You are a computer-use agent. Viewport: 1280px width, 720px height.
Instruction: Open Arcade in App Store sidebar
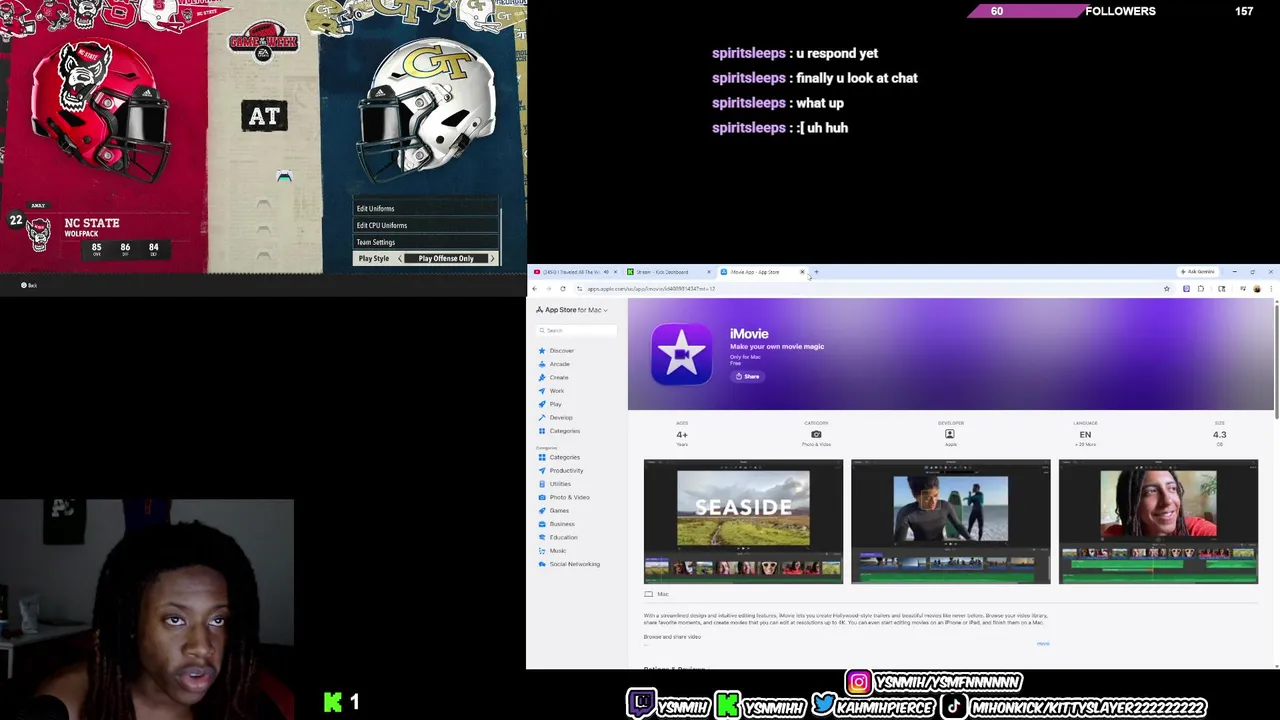pyautogui.click(x=554, y=364)
